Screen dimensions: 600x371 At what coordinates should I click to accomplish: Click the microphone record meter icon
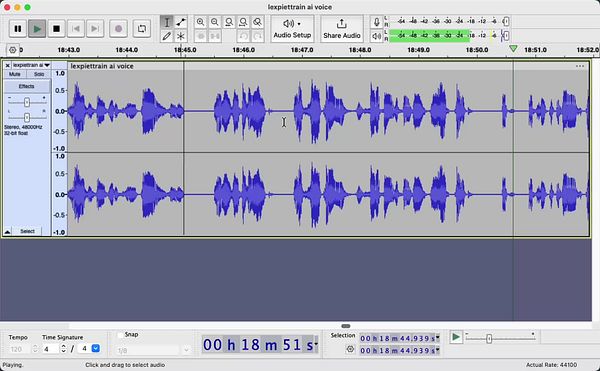(377, 22)
